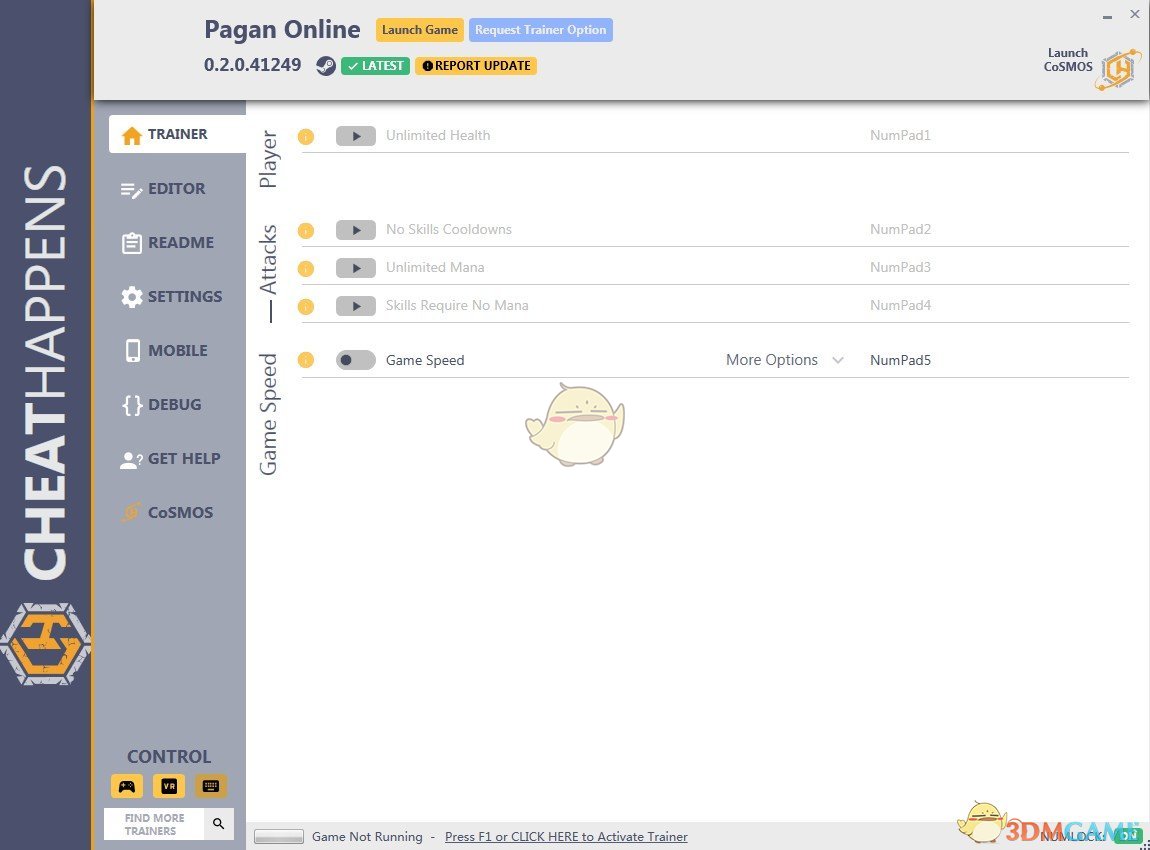Click the Launch CoSMOS icon
Screen dimensions: 1150x850
(x=1117, y=67)
